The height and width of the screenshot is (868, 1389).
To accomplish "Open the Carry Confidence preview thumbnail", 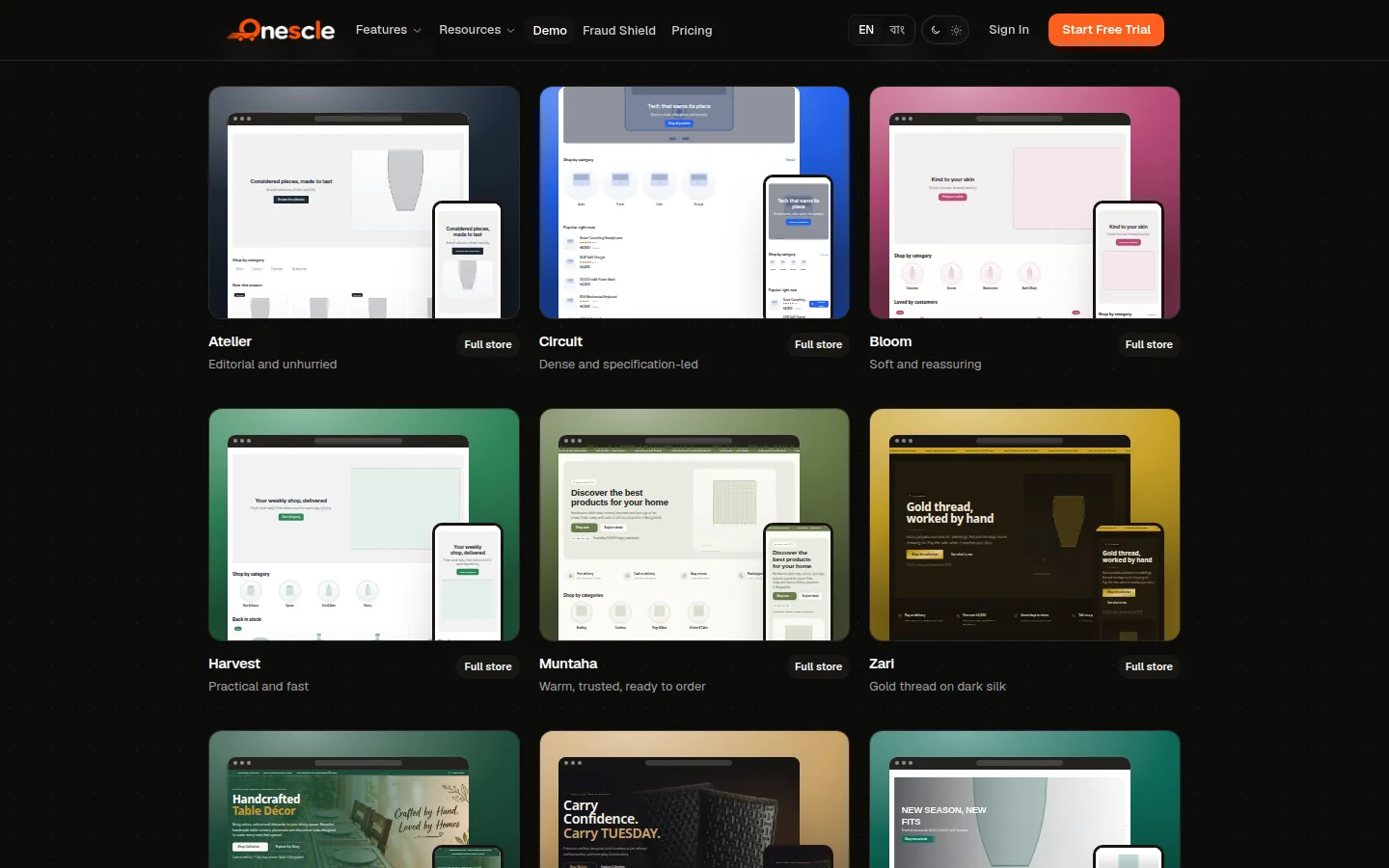I will click(x=694, y=800).
